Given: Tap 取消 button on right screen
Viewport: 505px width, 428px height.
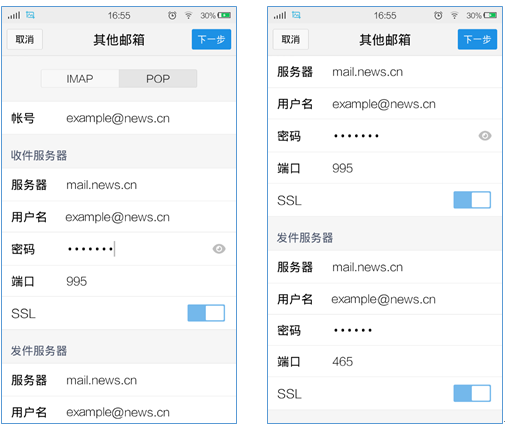Looking at the screenshot, I should tap(291, 39).
